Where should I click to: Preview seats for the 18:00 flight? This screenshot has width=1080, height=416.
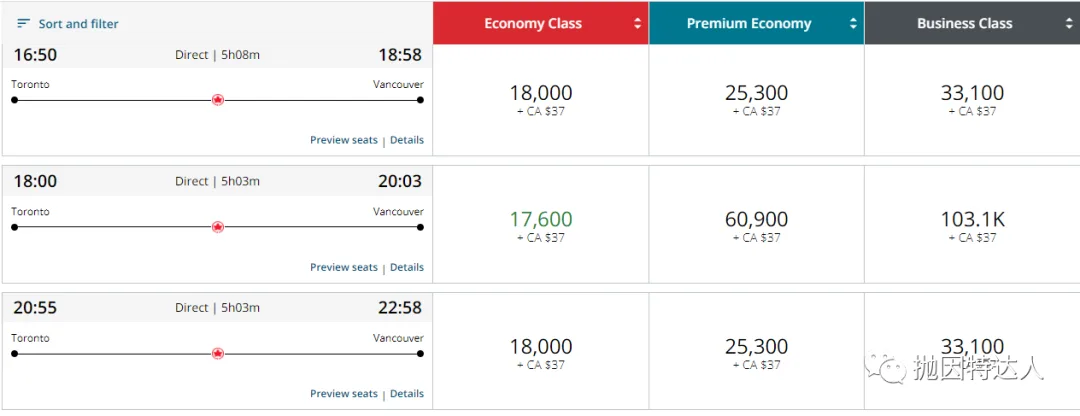(x=343, y=267)
